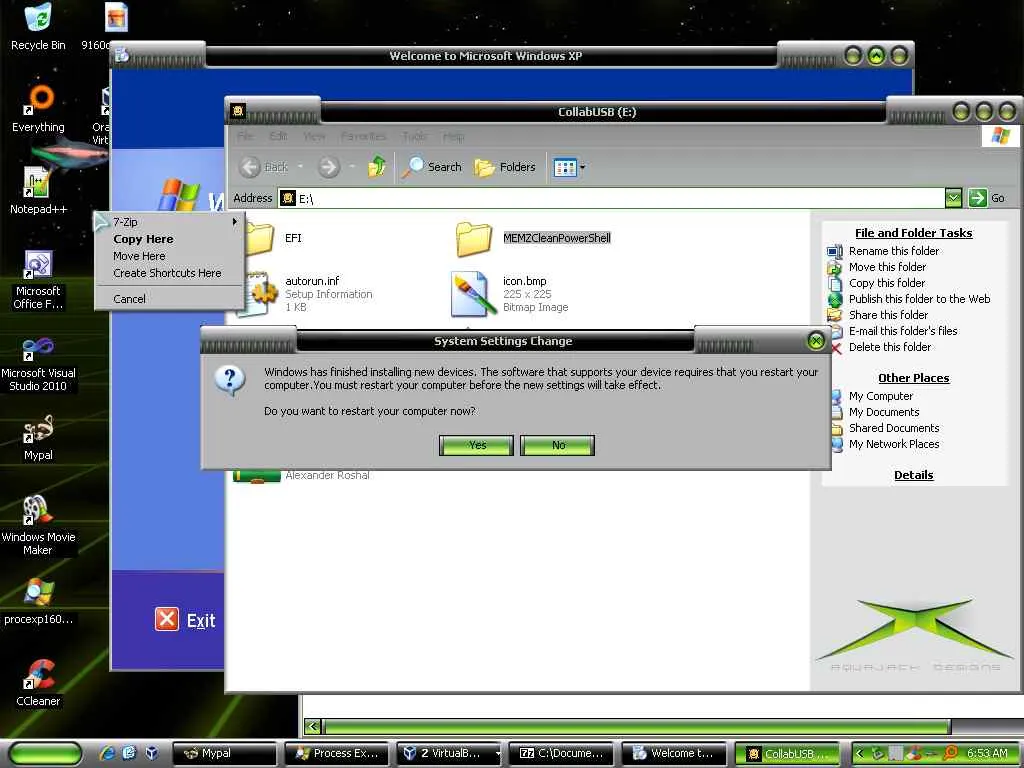Launch Notepad++ from the desktop

pos(38,191)
